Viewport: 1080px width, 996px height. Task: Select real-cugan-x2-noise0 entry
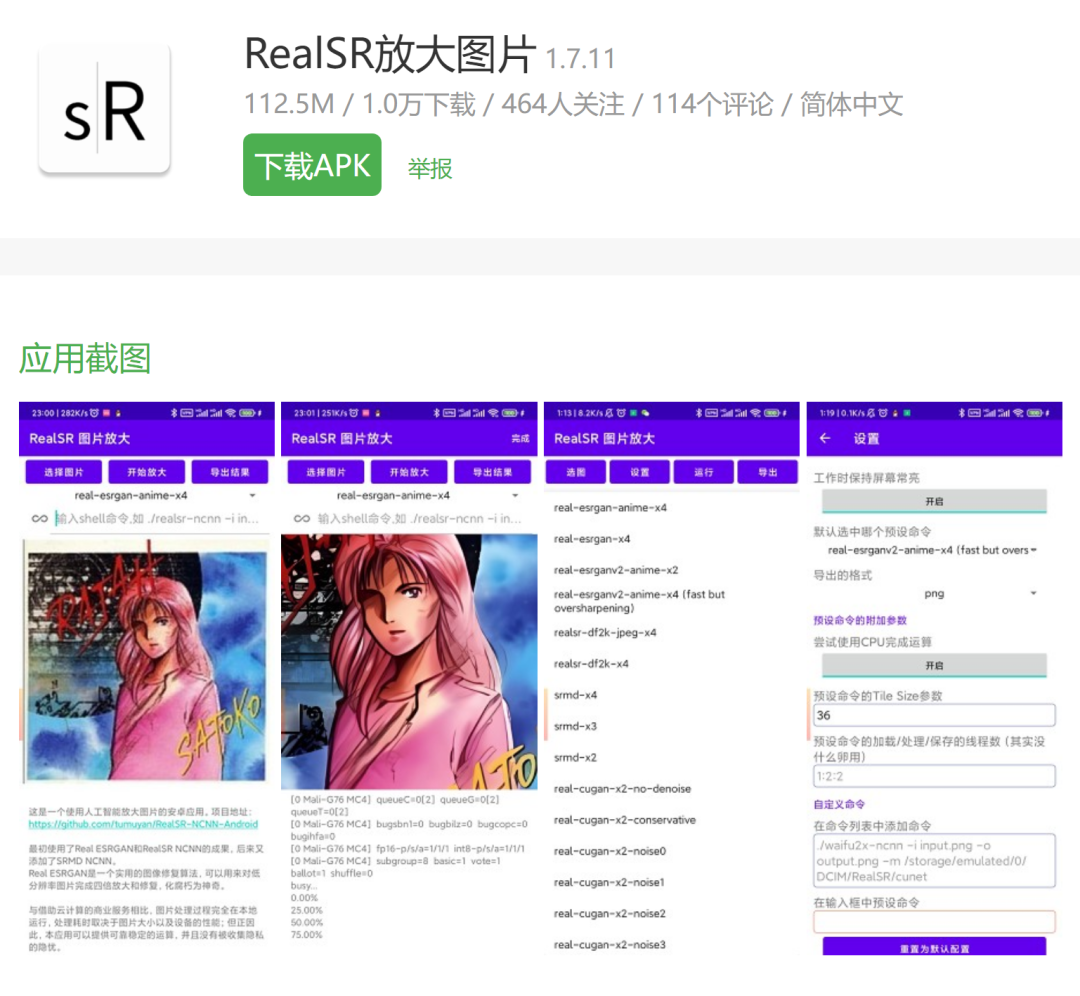[610, 851]
